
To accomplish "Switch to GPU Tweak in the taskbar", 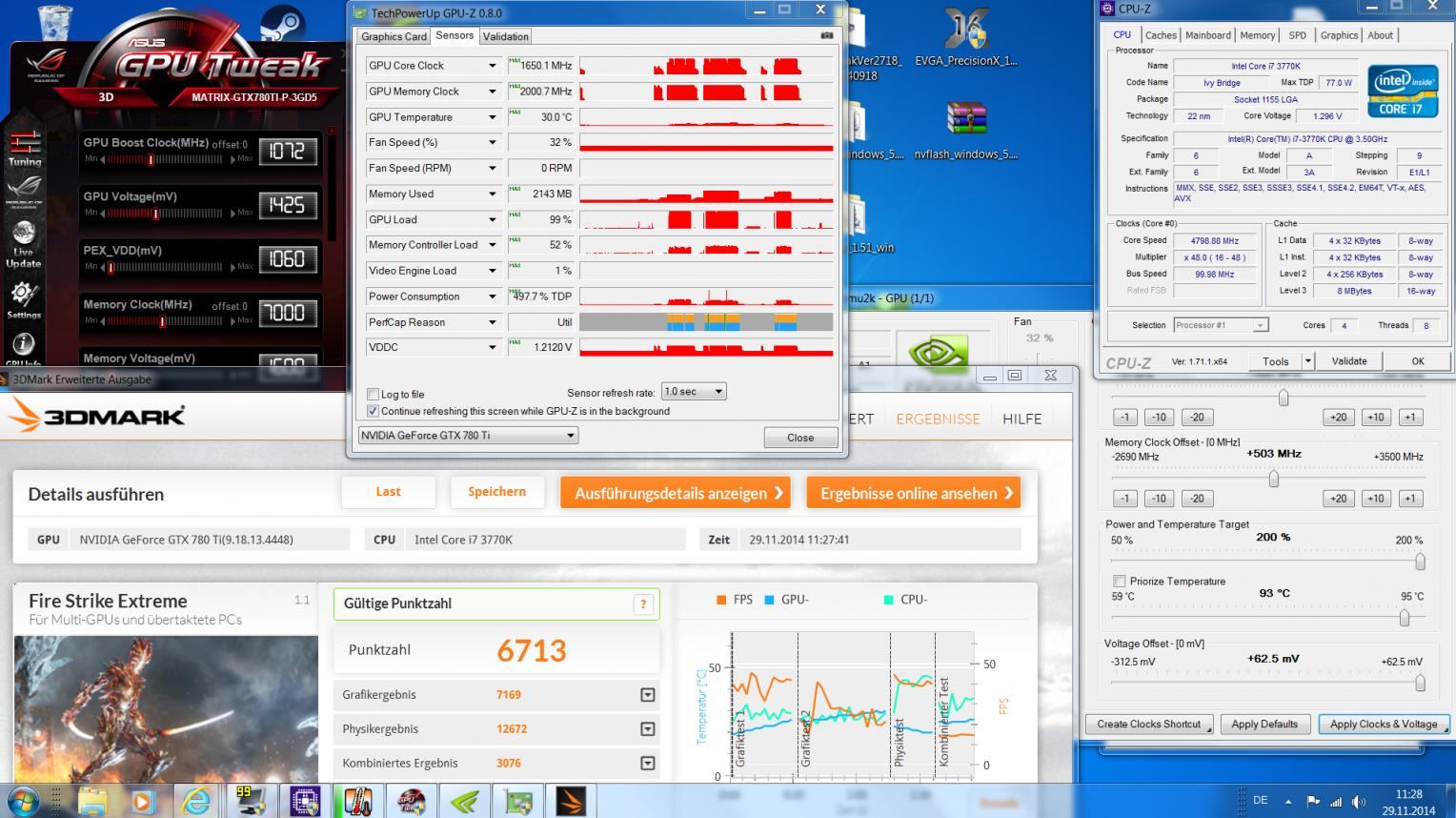I will pos(411,802).
